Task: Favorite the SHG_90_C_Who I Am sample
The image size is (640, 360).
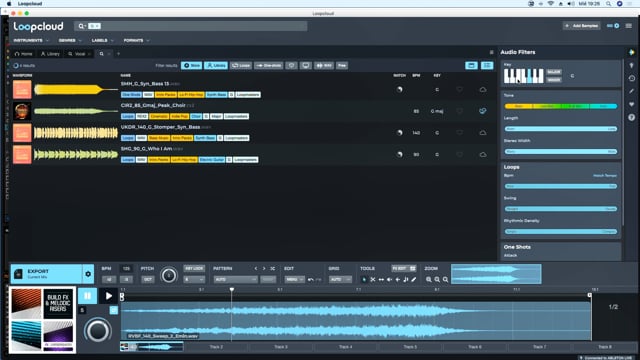Action: click(460, 154)
